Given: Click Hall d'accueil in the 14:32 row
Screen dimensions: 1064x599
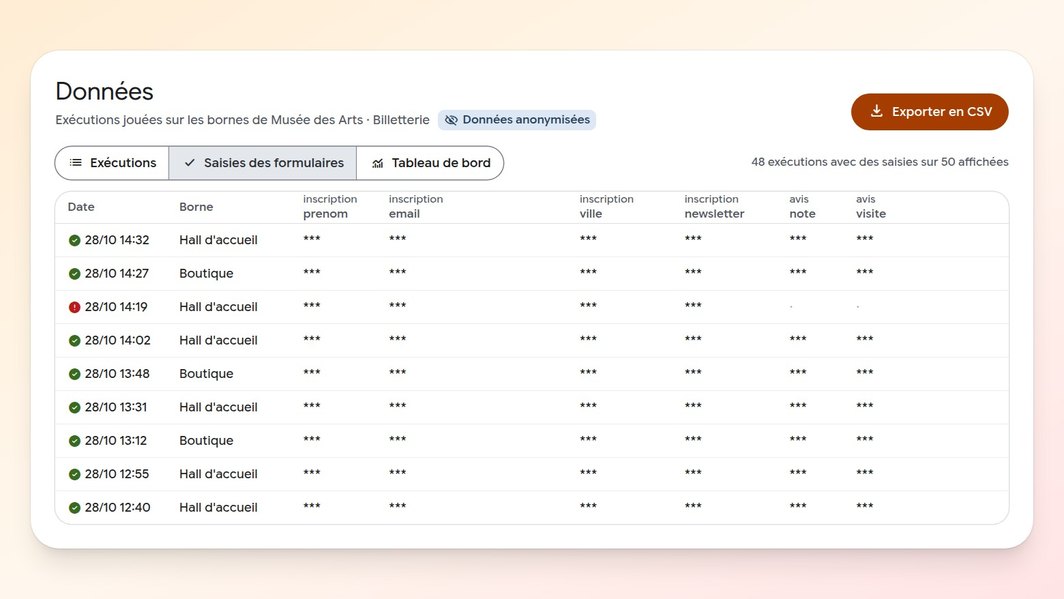Looking at the screenshot, I should 218,240.
